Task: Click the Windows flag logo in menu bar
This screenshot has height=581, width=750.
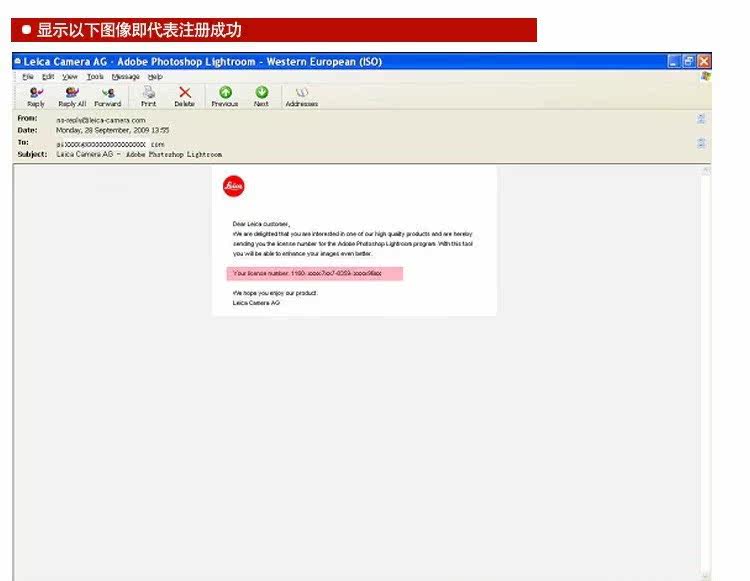Action: pyautogui.click(x=706, y=77)
